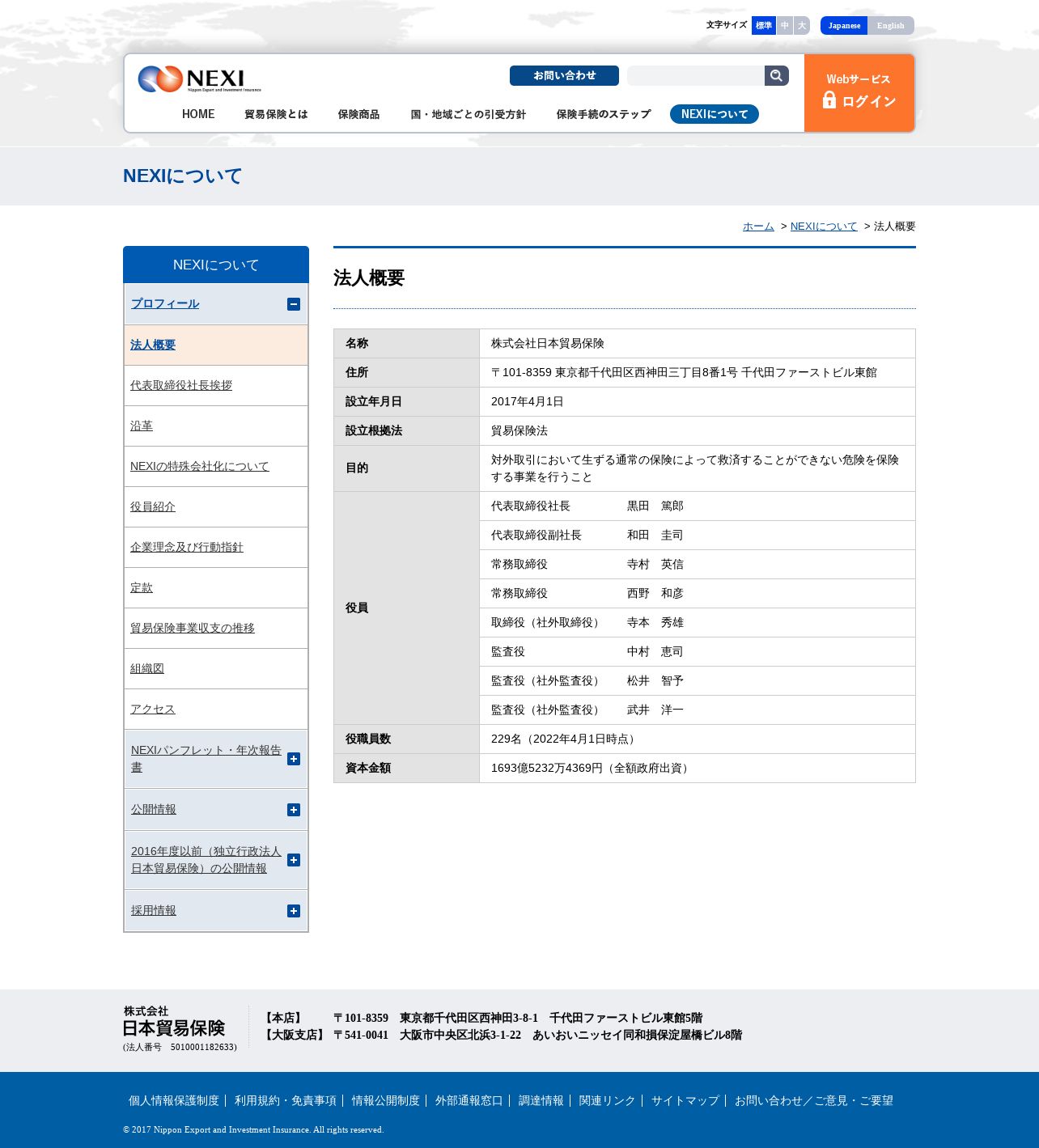Image resolution: width=1039 pixels, height=1148 pixels.
Task: Switch language to Japanese
Action: coord(844,25)
